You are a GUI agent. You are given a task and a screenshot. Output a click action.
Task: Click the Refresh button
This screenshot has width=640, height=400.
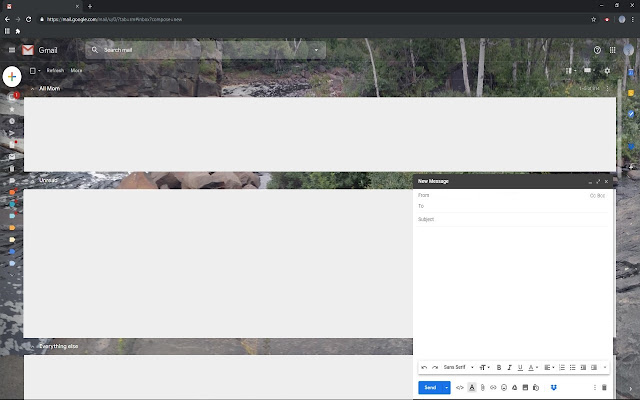click(x=55, y=71)
